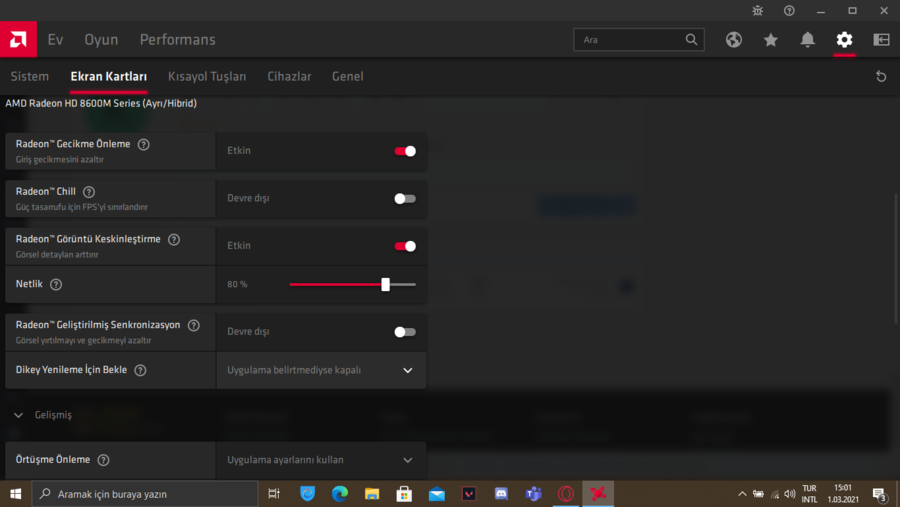Viewport: 900px width, 507px height.
Task: Turn on Radeon Geliştirilmiş Senkronizasyon
Action: [405, 332]
